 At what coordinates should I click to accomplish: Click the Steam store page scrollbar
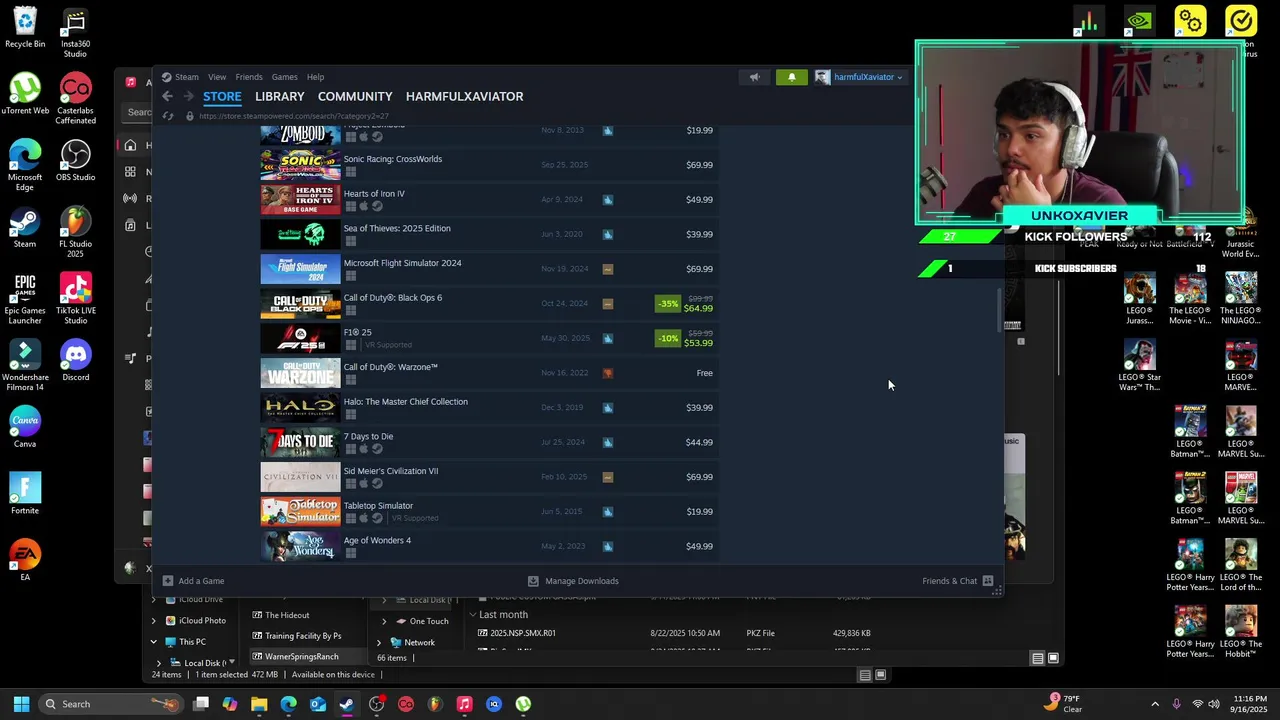click(x=999, y=310)
